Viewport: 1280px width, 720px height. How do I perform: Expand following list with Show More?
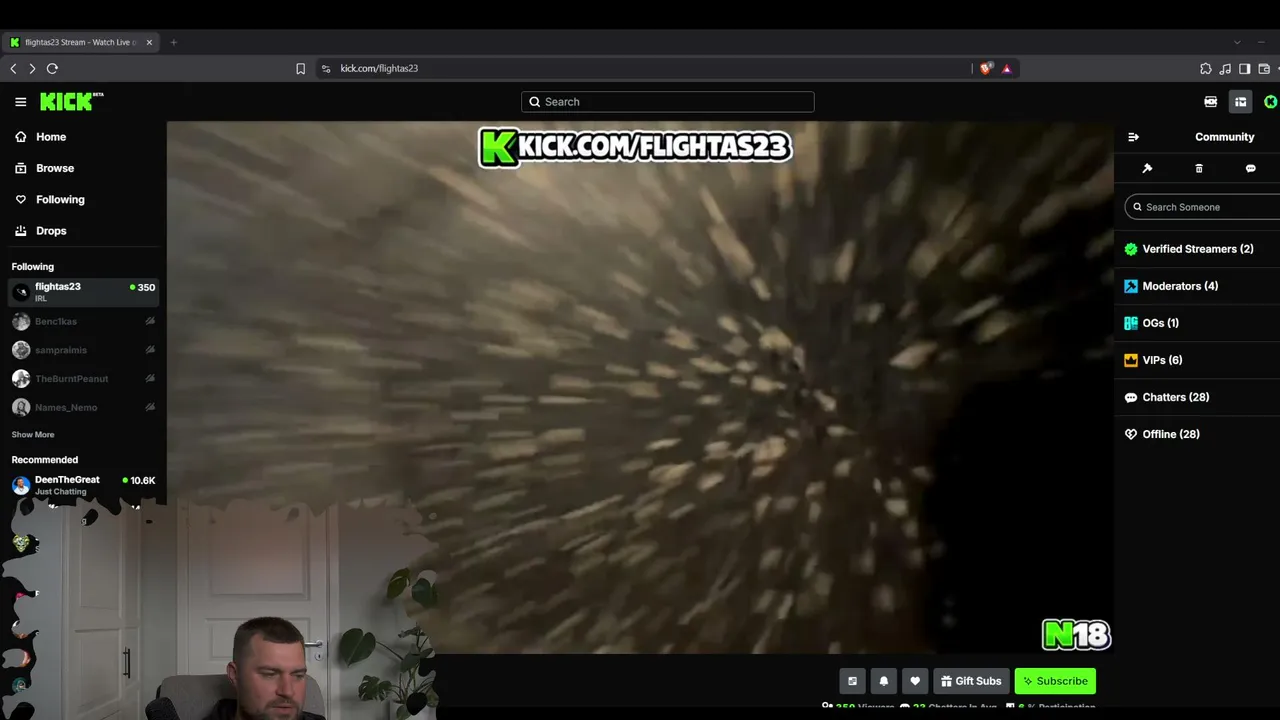[33, 435]
